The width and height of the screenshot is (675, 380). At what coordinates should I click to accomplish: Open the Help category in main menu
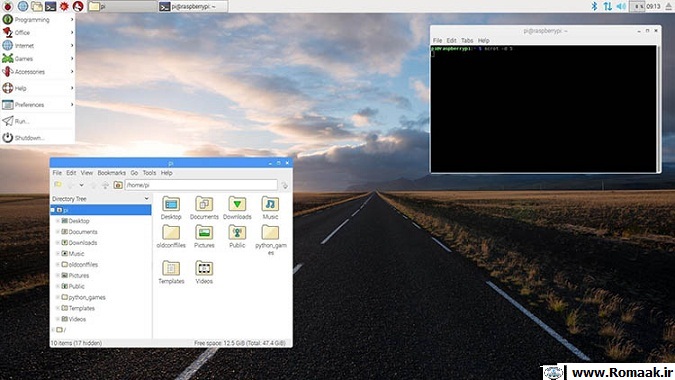(x=37, y=88)
